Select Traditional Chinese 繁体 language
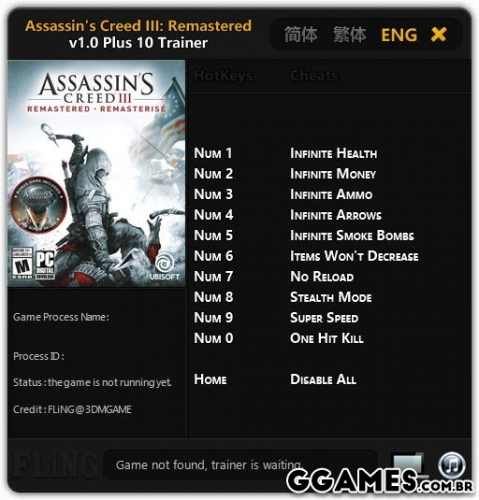 coord(350,35)
